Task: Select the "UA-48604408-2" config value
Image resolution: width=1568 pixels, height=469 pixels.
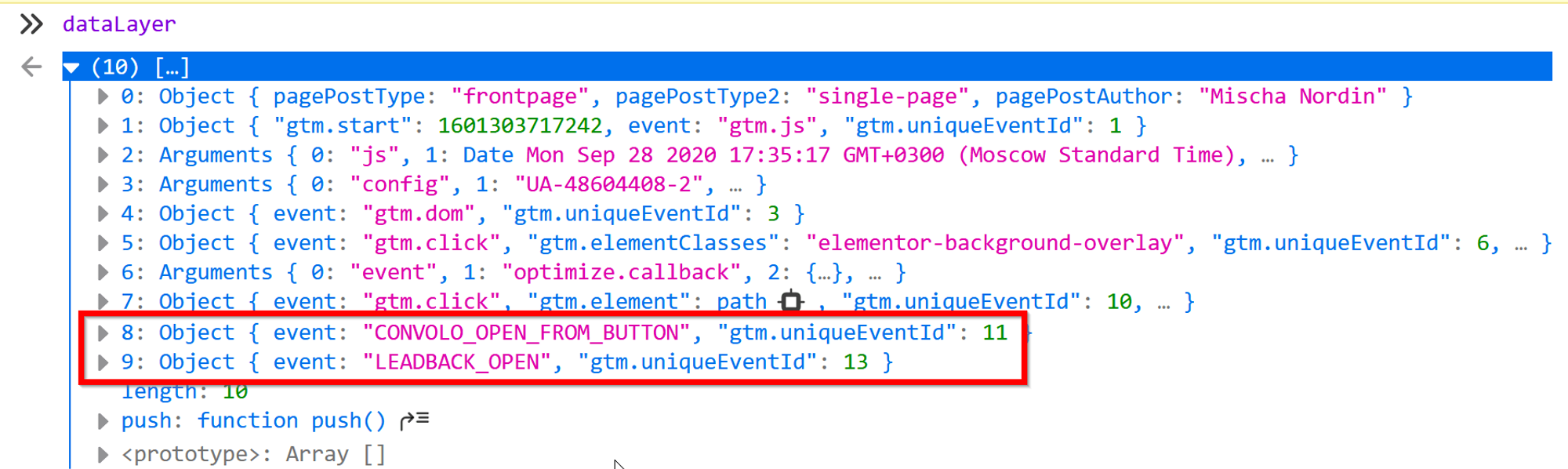Action: pyautogui.click(x=608, y=184)
